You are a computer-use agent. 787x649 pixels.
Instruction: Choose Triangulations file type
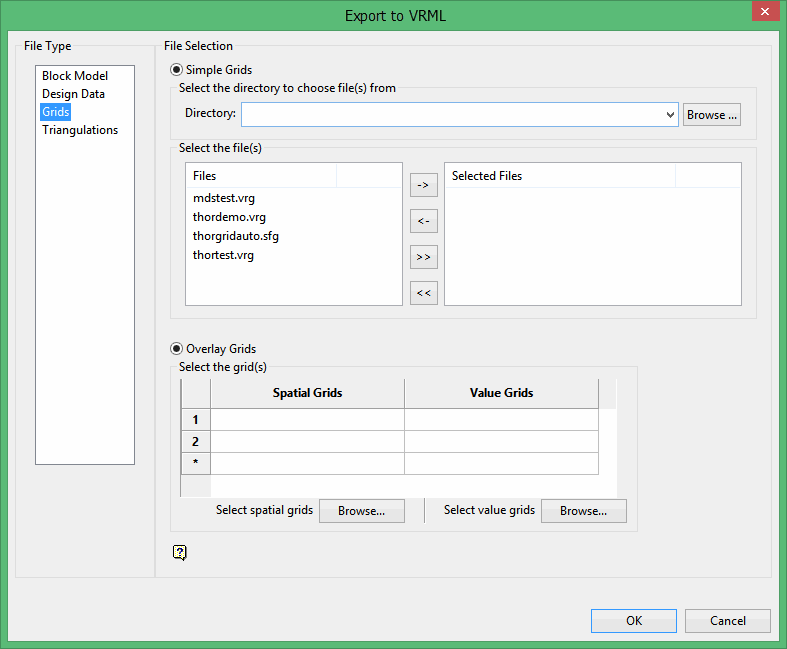pyautogui.click(x=80, y=130)
